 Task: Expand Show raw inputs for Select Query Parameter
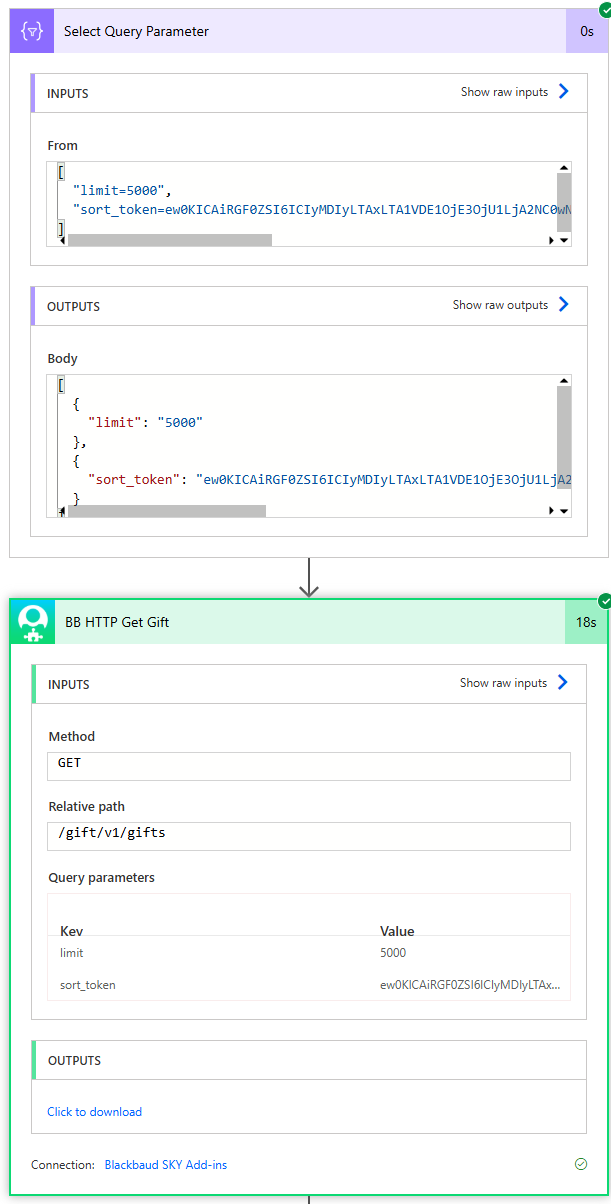click(514, 92)
